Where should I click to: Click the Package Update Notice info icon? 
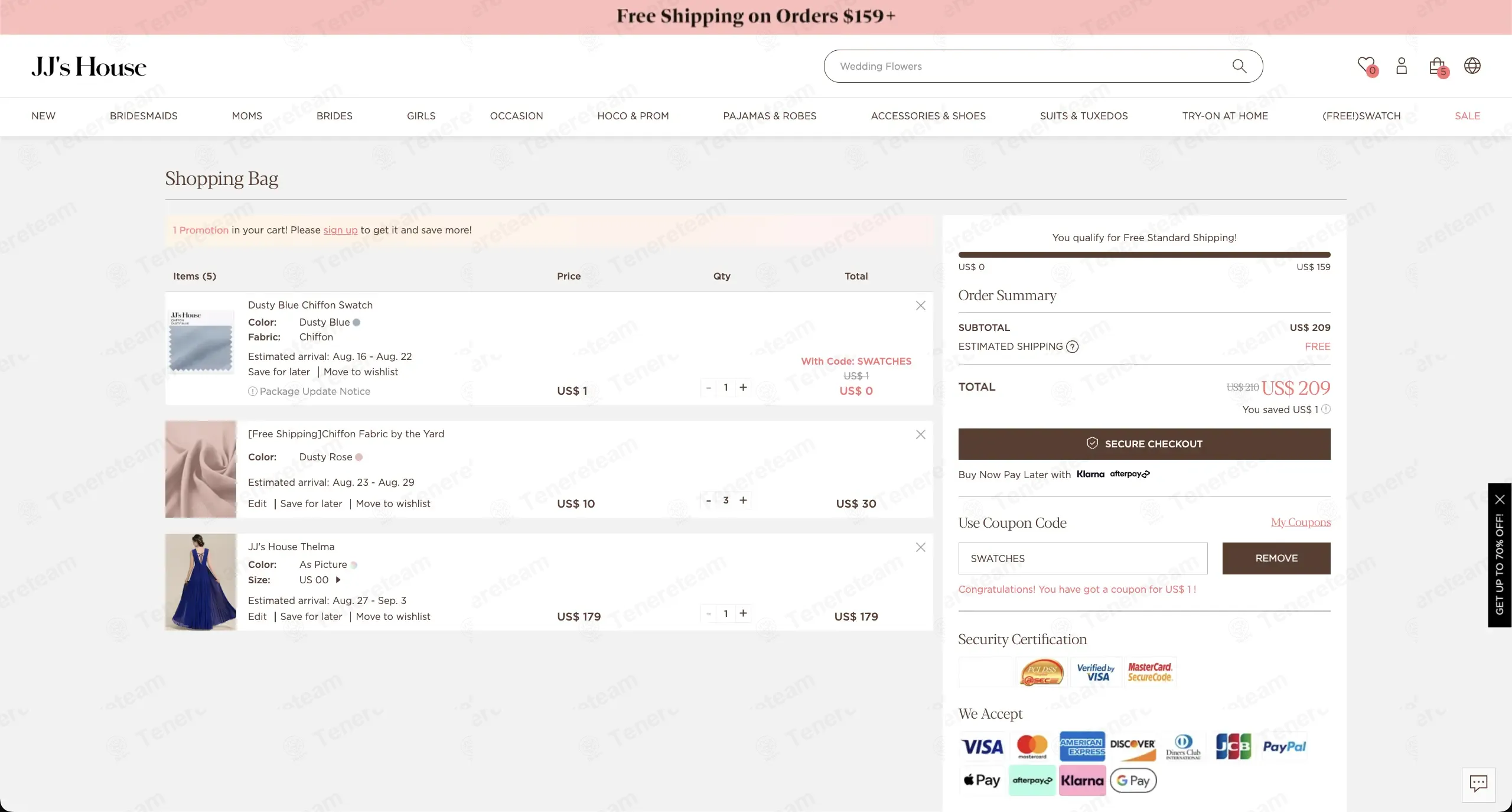pyautogui.click(x=252, y=391)
